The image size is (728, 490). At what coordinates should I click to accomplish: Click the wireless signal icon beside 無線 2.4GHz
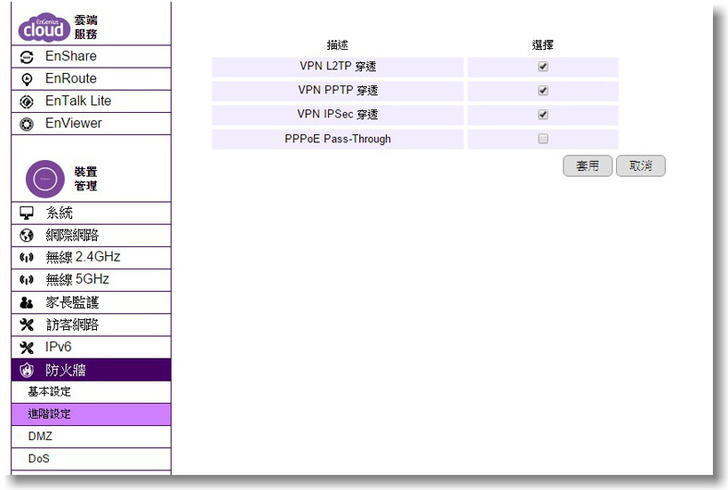[26, 257]
